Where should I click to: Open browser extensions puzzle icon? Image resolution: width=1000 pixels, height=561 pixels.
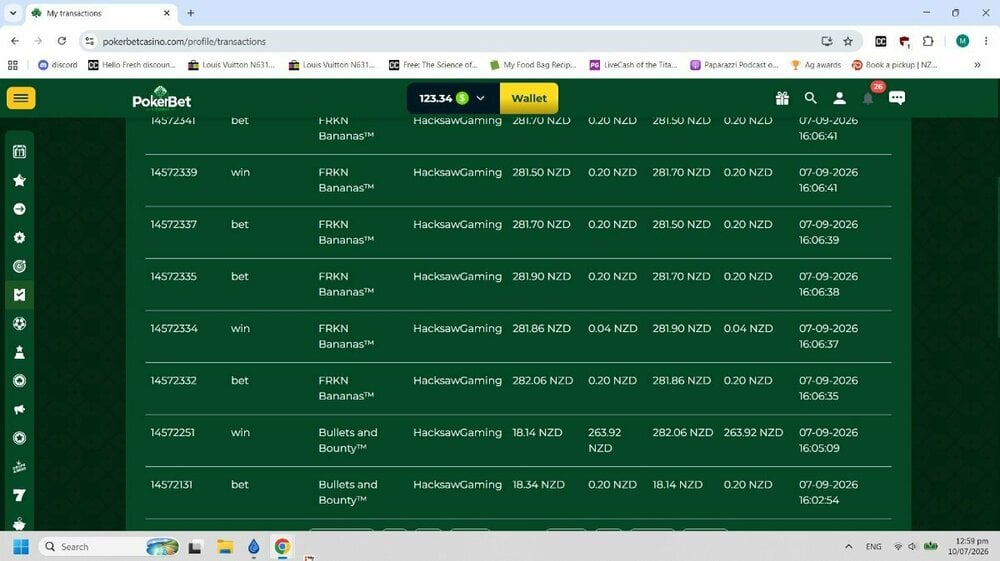[x=928, y=41]
